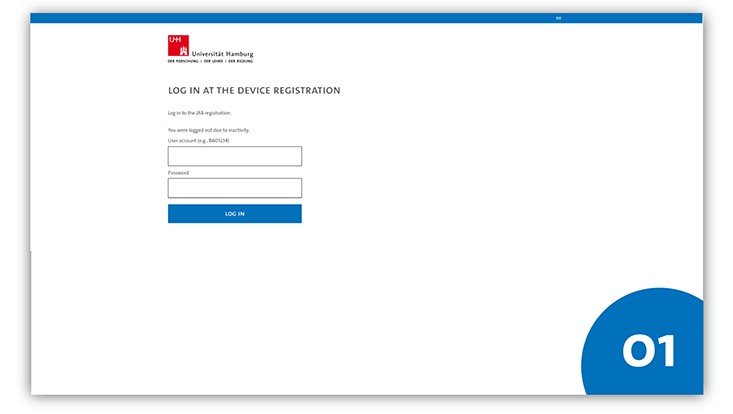The height and width of the screenshot is (414, 733).
Task: Click the Universität Hamburg logo
Action: tap(210, 49)
